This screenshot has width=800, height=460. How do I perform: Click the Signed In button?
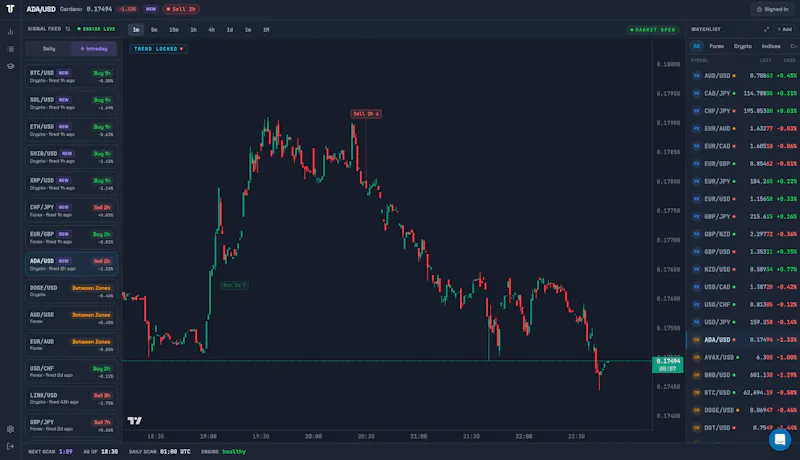772,9
